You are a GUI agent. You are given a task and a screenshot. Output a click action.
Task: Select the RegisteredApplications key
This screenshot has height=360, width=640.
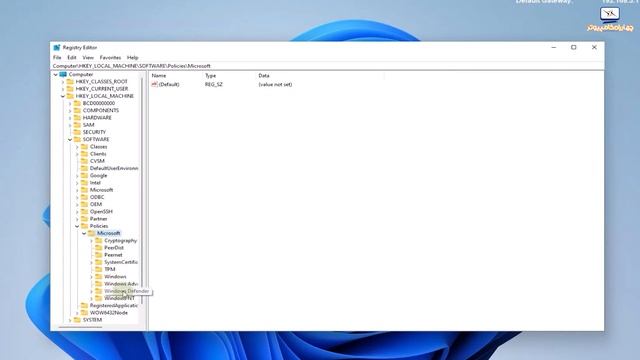click(114, 305)
